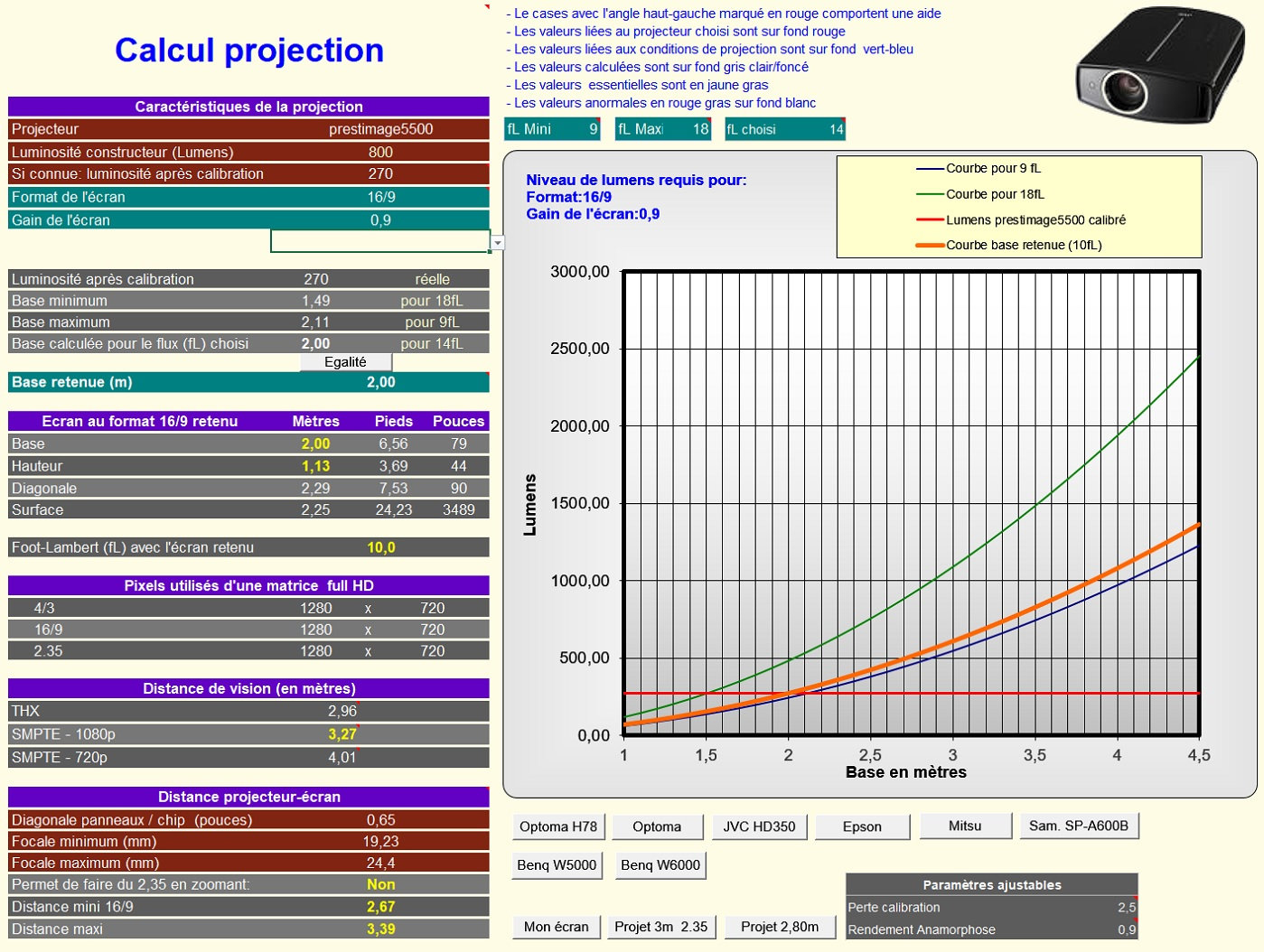1264x952 pixels.
Task: Choose the JVC HD350 preset
Action: [759, 826]
